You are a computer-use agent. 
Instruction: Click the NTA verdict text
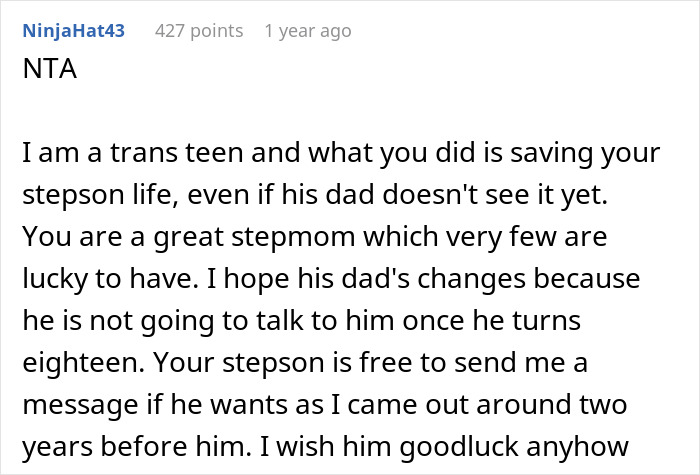pyautogui.click(x=43, y=75)
